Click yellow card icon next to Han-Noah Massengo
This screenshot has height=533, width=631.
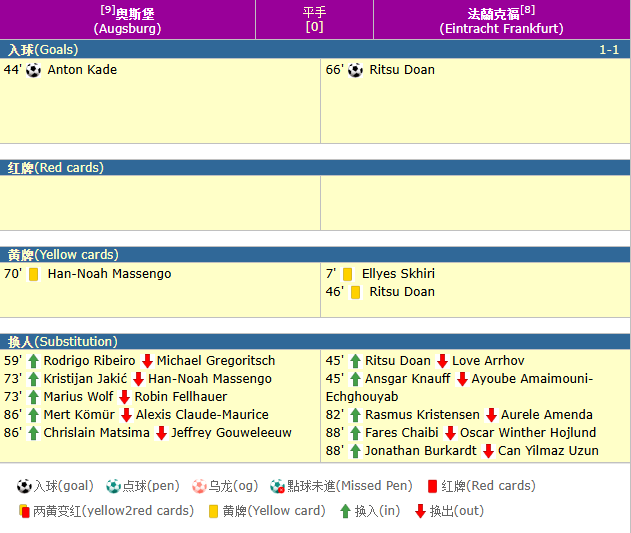click(34, 274)
